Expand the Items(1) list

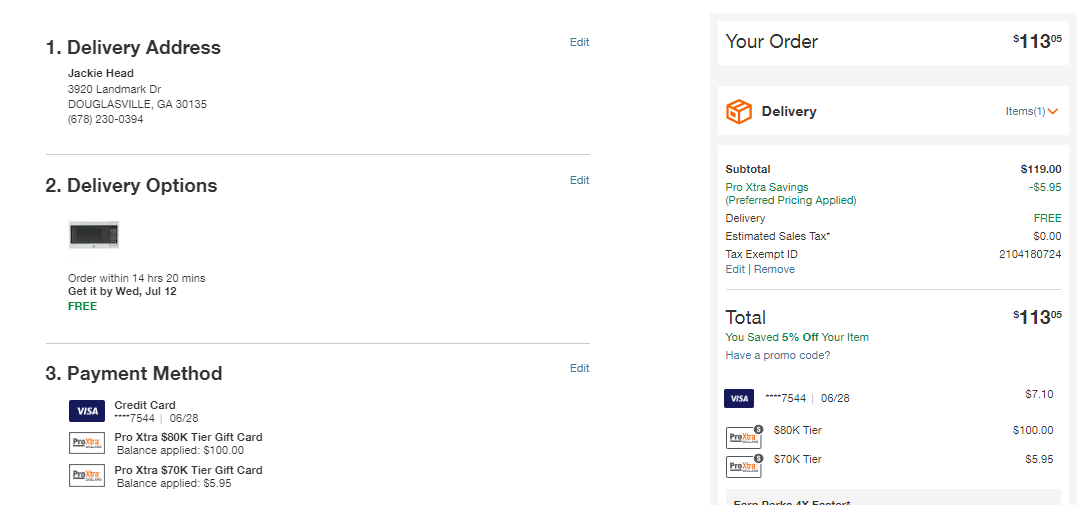click(x=1032, y=111)
